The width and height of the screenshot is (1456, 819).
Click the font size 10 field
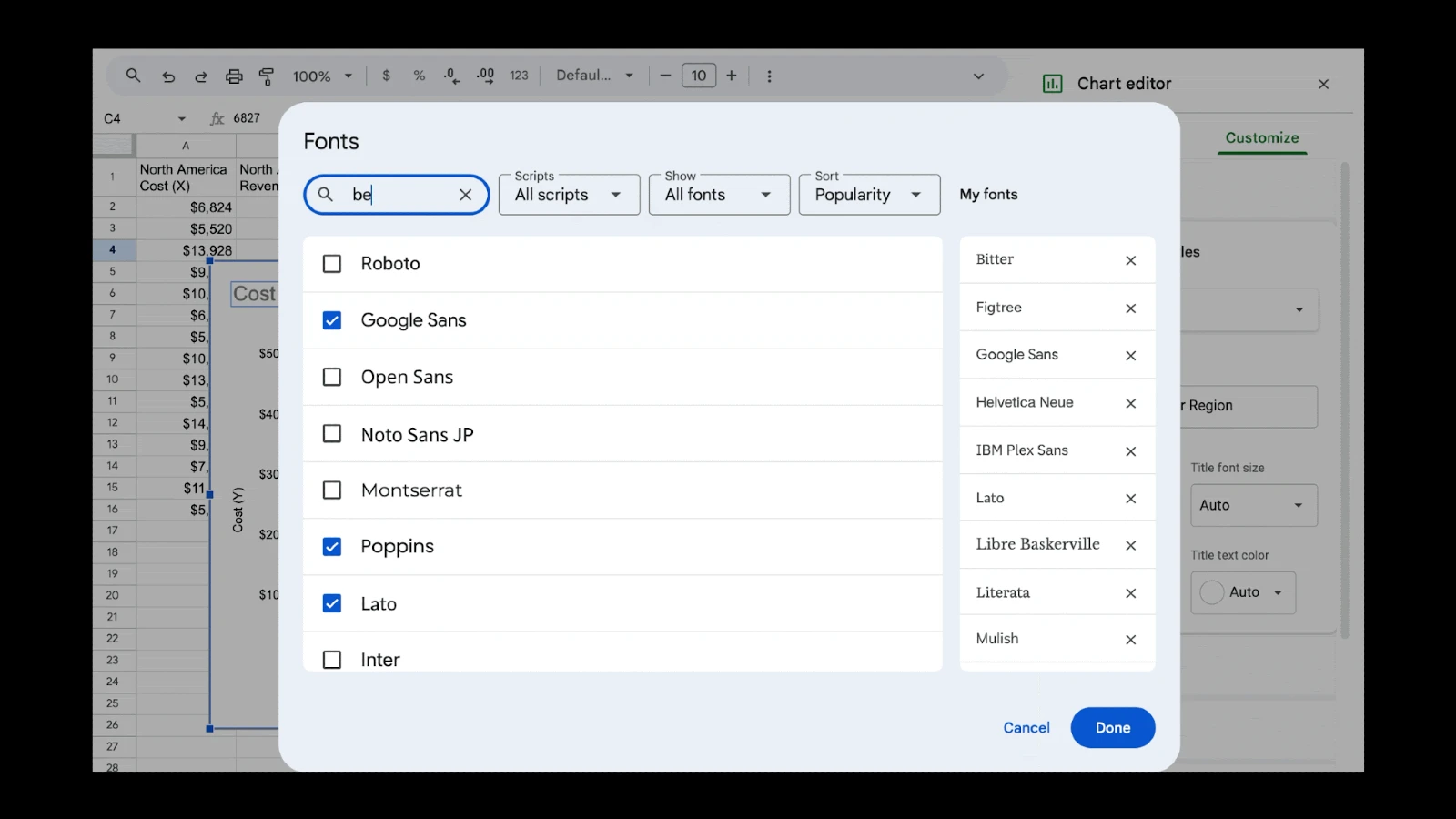coord(699,76)
